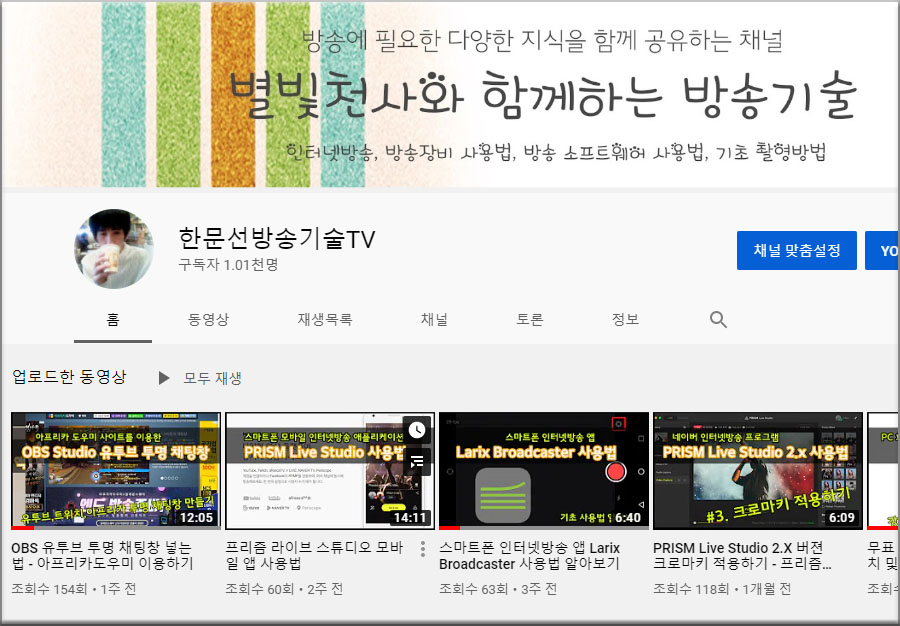The width and height of the screenshot is (900, 626).
Task: Click the channel name 한문선방송기술TV
Action: coord(277,238)
